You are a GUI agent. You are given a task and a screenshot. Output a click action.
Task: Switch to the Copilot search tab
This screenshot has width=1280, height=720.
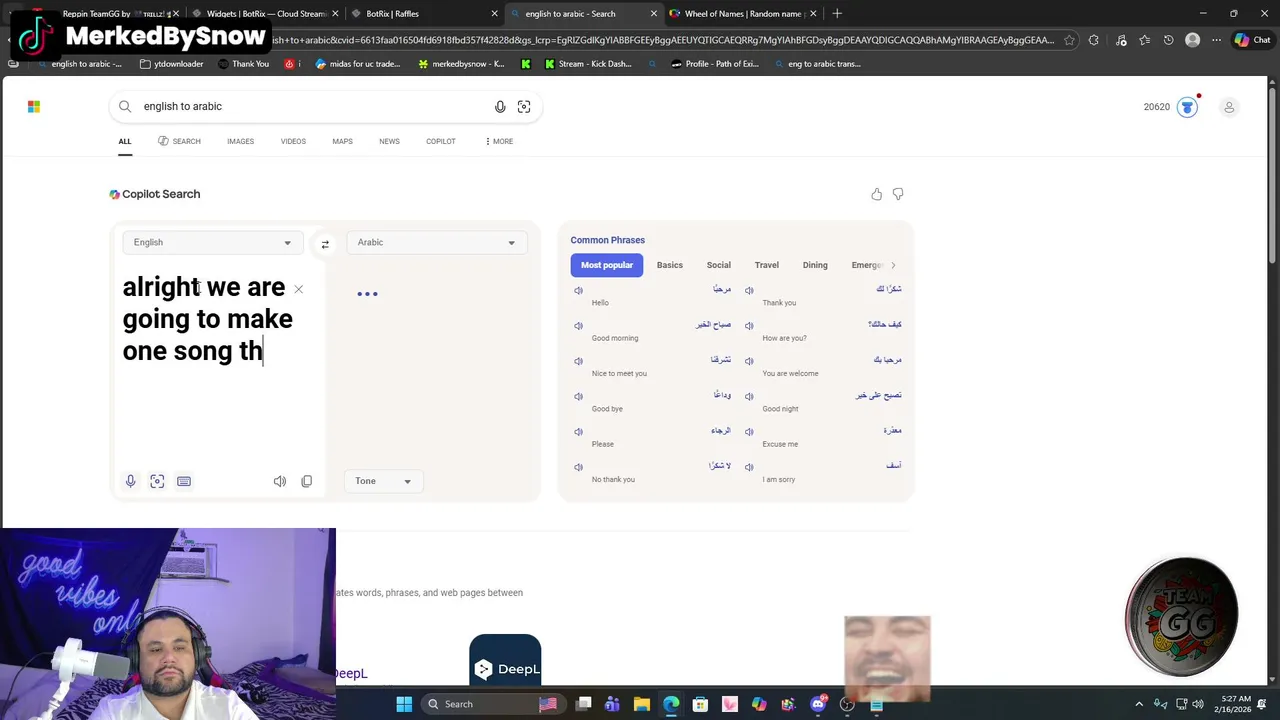coord(441,141)
